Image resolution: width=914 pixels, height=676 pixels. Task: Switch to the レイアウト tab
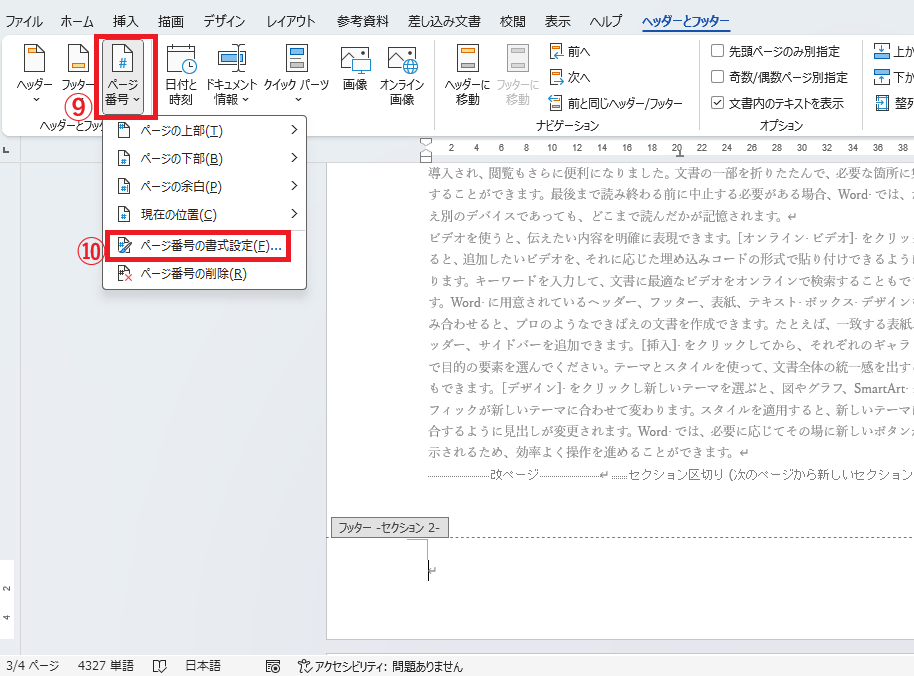click(x=291, y=22)
